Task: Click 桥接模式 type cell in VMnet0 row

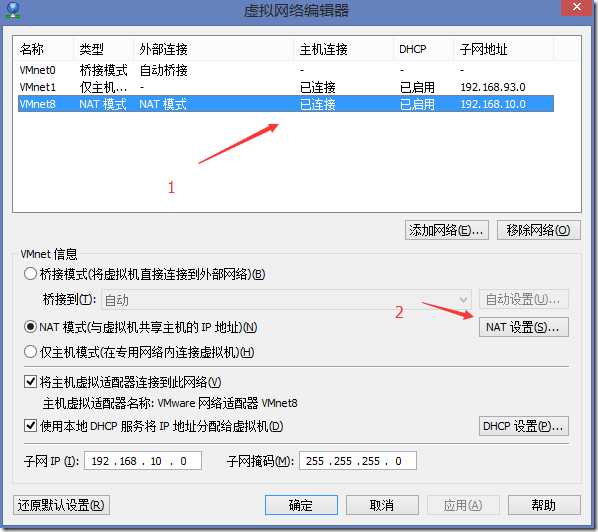Action: 103,70
